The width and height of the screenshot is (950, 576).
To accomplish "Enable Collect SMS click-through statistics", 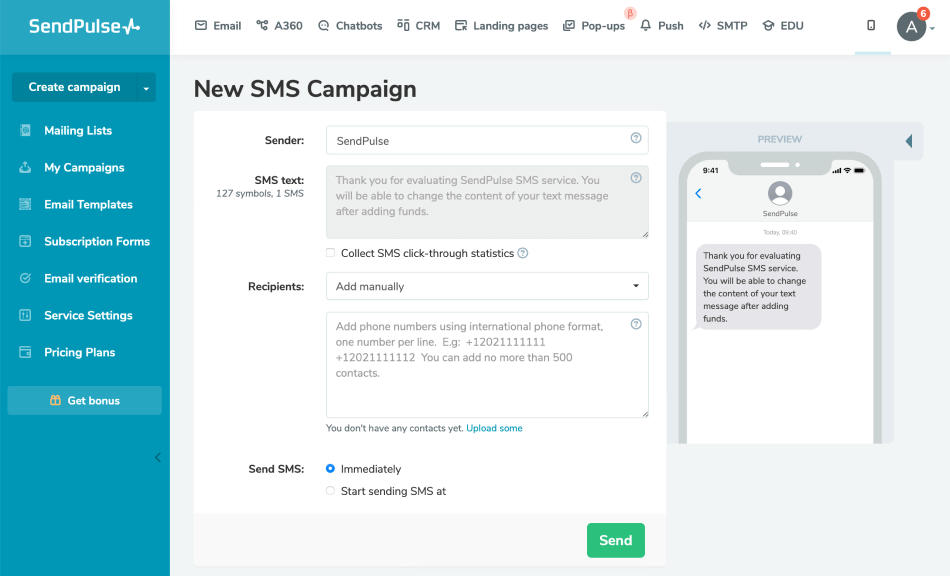I will 331,253.
